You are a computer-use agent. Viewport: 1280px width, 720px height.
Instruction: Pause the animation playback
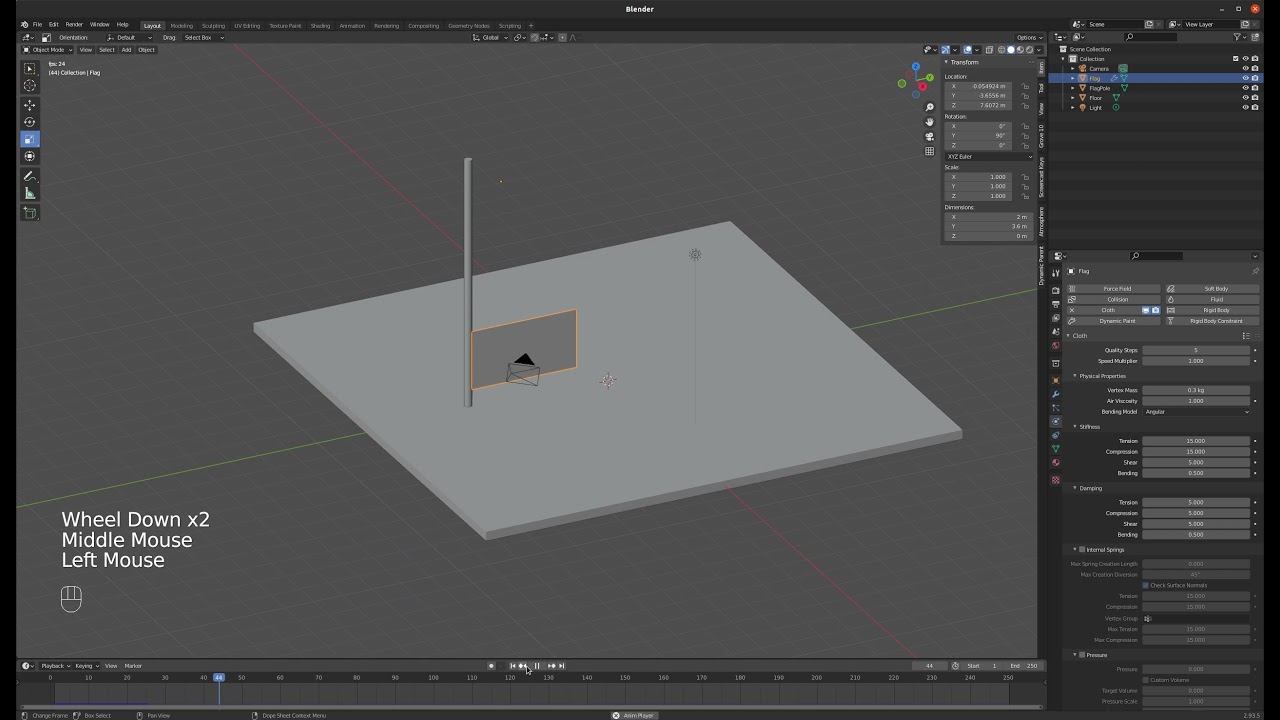(x=537, y=666)
